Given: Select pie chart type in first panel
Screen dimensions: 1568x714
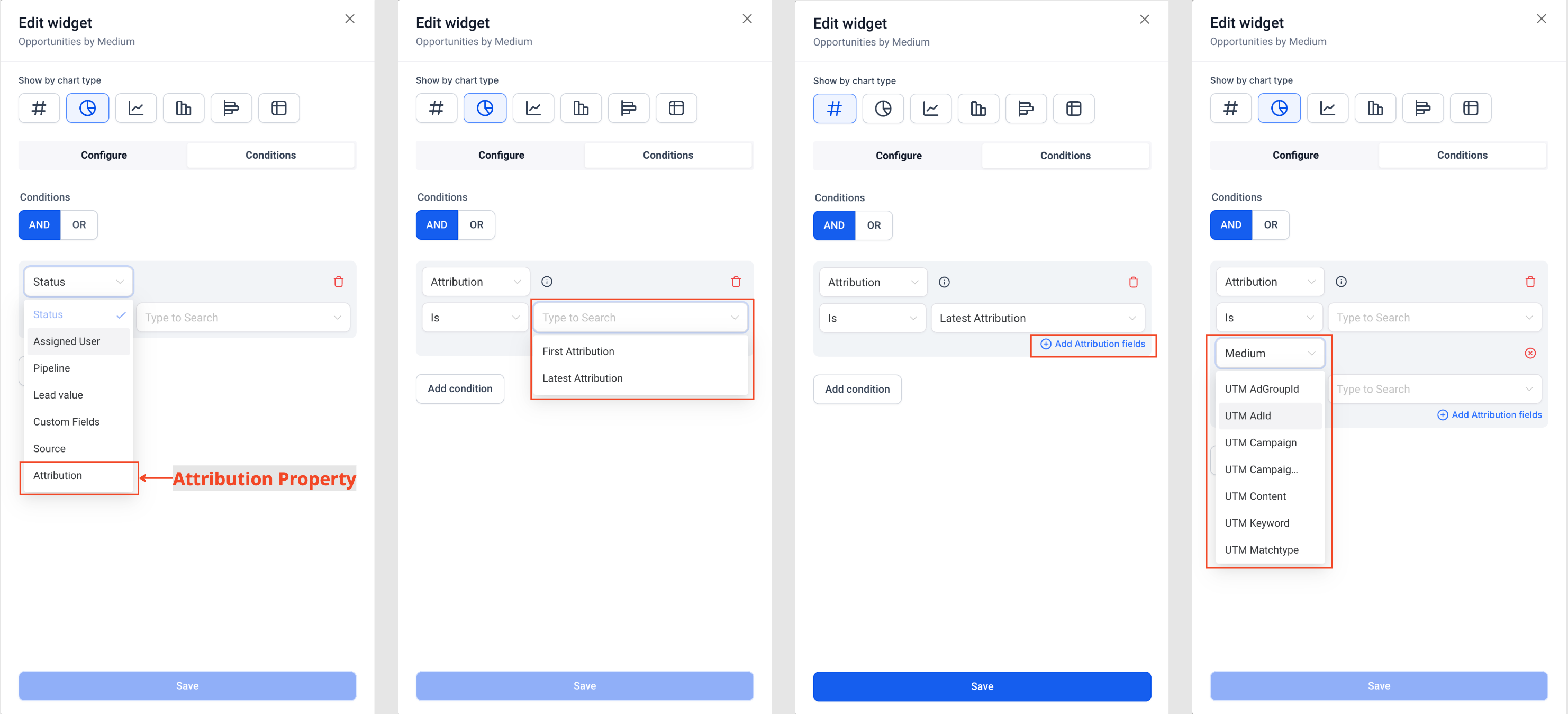Looking at the screenshot, I should click(x=87, y=109).
